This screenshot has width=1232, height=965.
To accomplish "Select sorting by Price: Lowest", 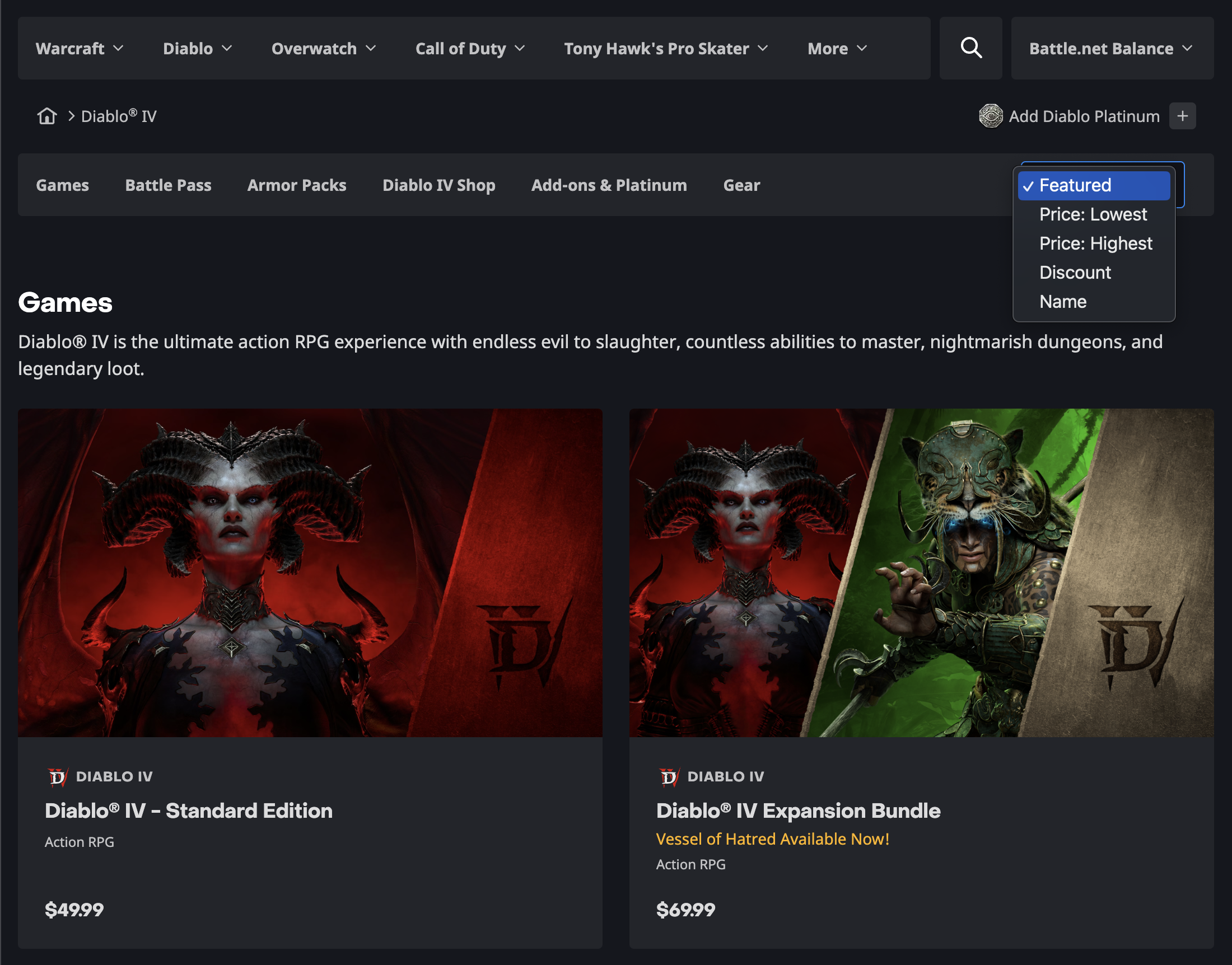I will point(1093,214).
